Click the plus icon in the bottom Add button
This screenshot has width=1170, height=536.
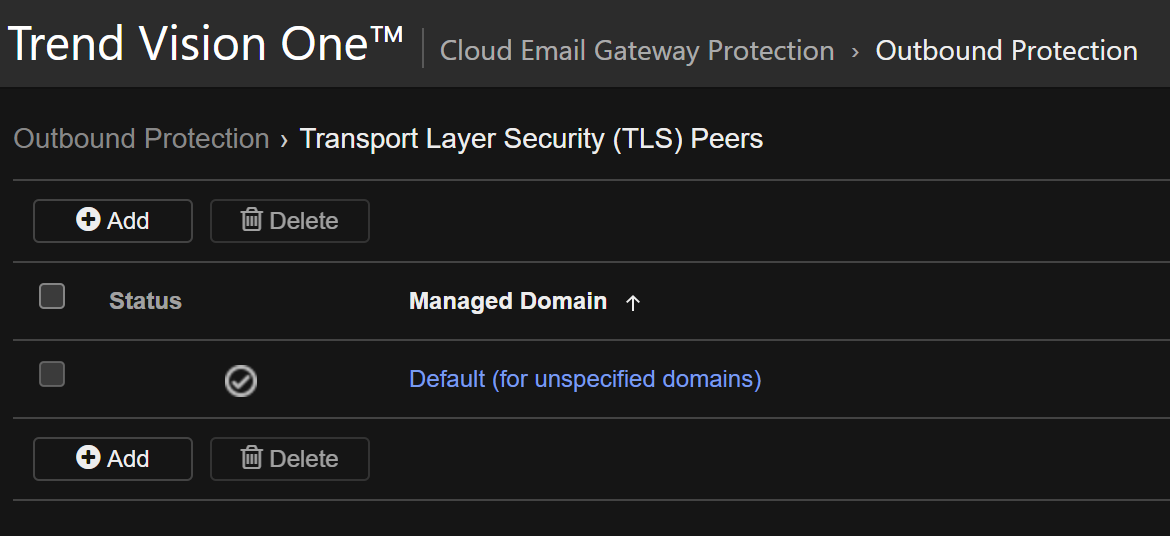click(x=88, y=458)
